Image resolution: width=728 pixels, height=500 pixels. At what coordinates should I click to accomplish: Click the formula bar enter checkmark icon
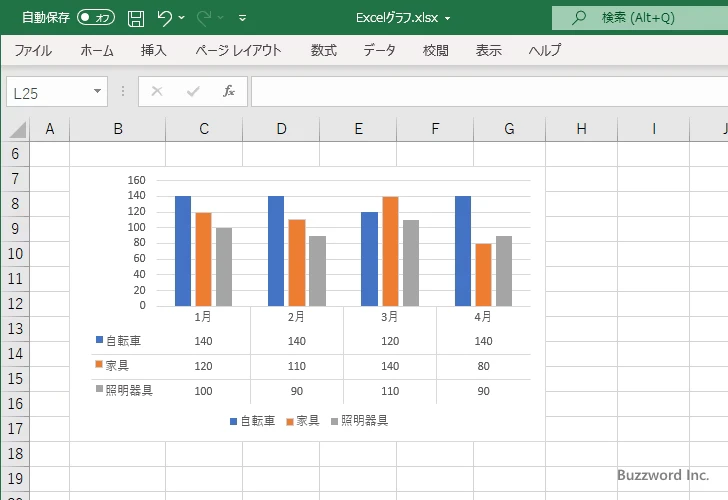pyautogui.click(x=193, y=91)
